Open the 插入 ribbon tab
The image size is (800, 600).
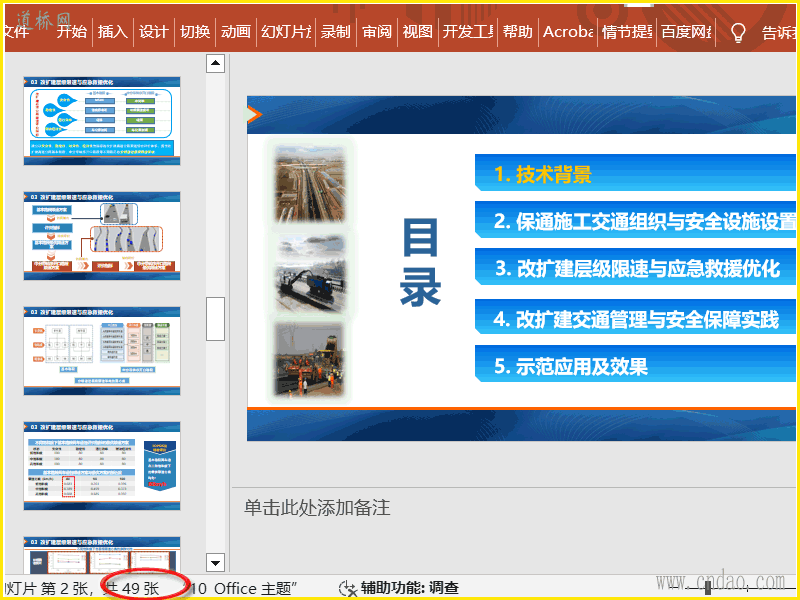113,32
